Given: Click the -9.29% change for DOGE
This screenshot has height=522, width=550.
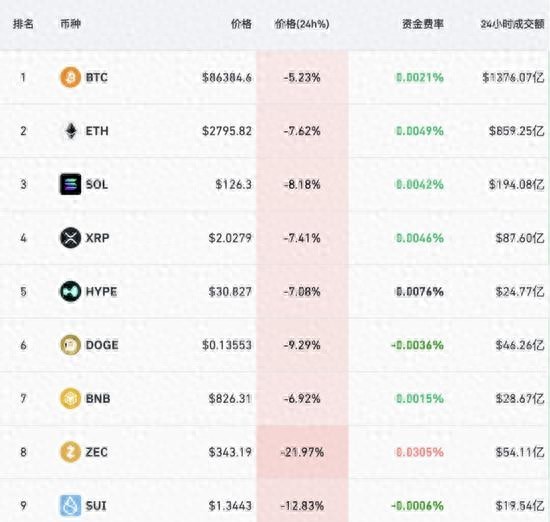Looking at the screenshot, I should click(x=302, y=345).
